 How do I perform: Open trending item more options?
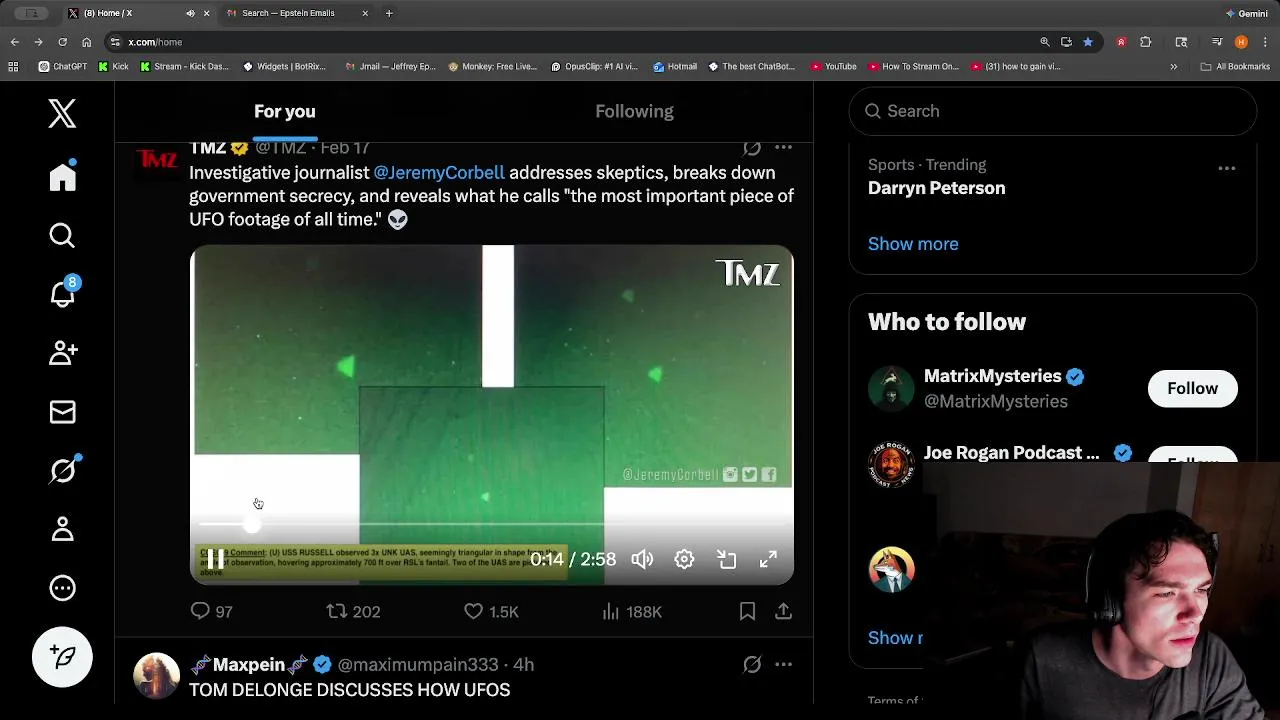[1226, 168]
